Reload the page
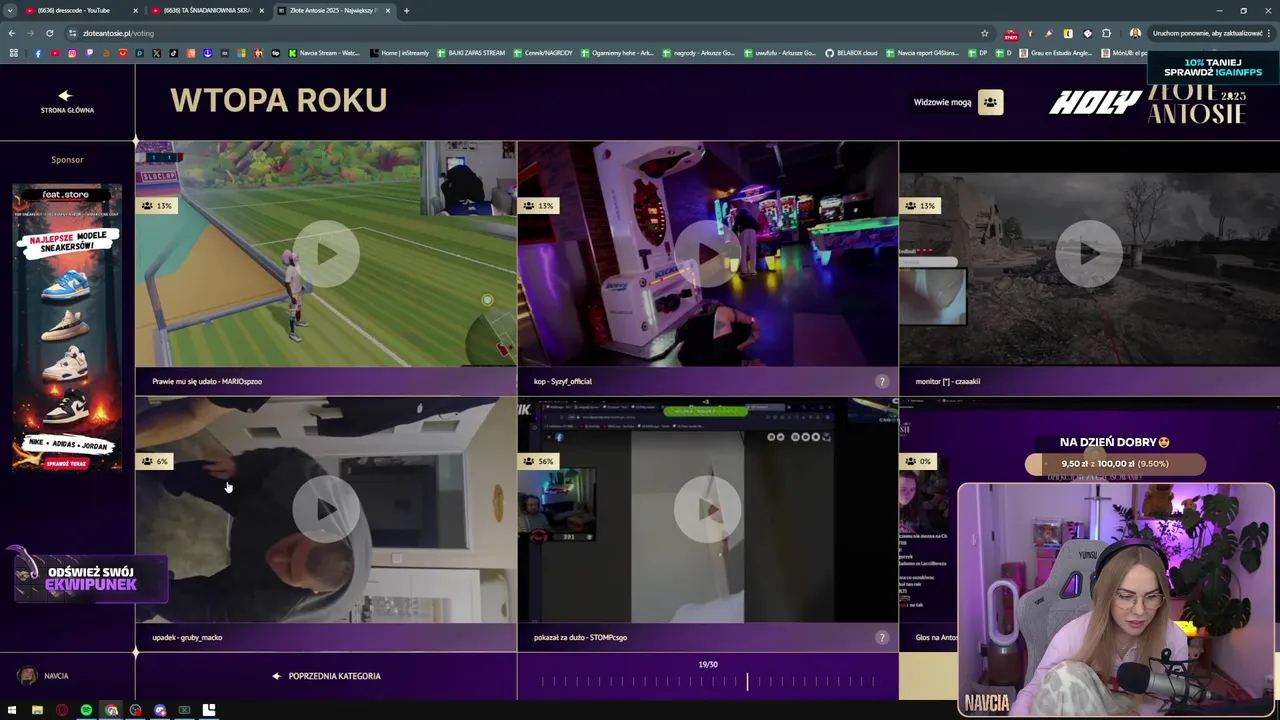The image size is (1280, 720). [x=49, y=33]
